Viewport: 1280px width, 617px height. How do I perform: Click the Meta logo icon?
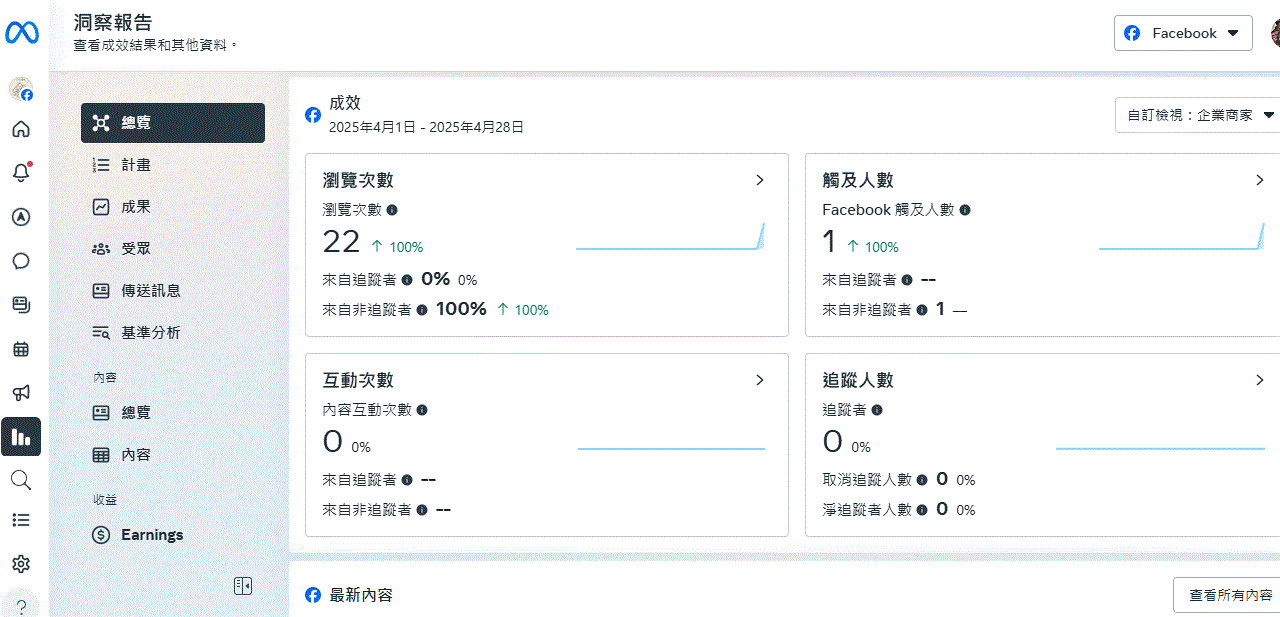click(22, 33)
